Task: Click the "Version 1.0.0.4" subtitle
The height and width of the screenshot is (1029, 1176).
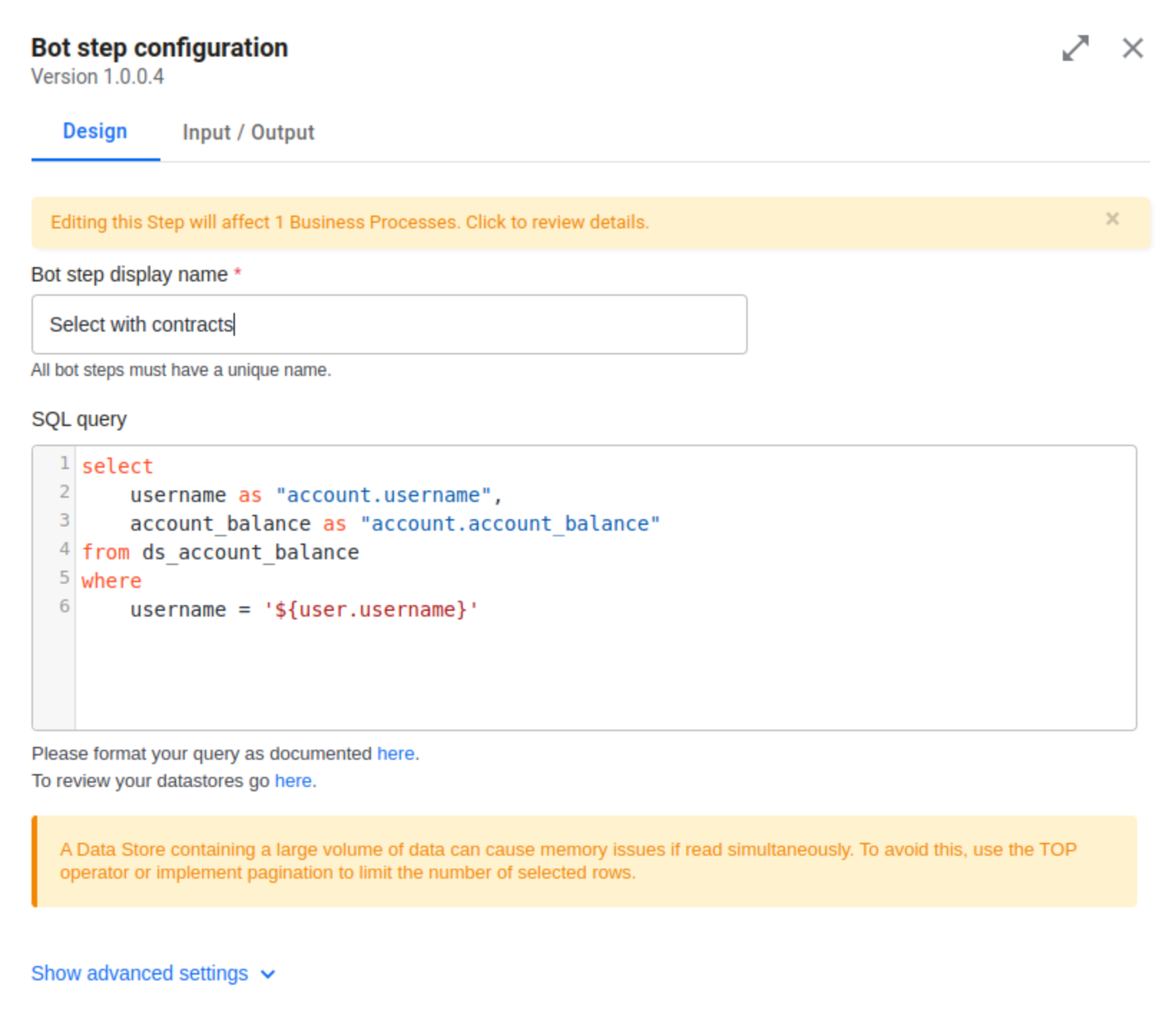Action: tap(97, 77)
